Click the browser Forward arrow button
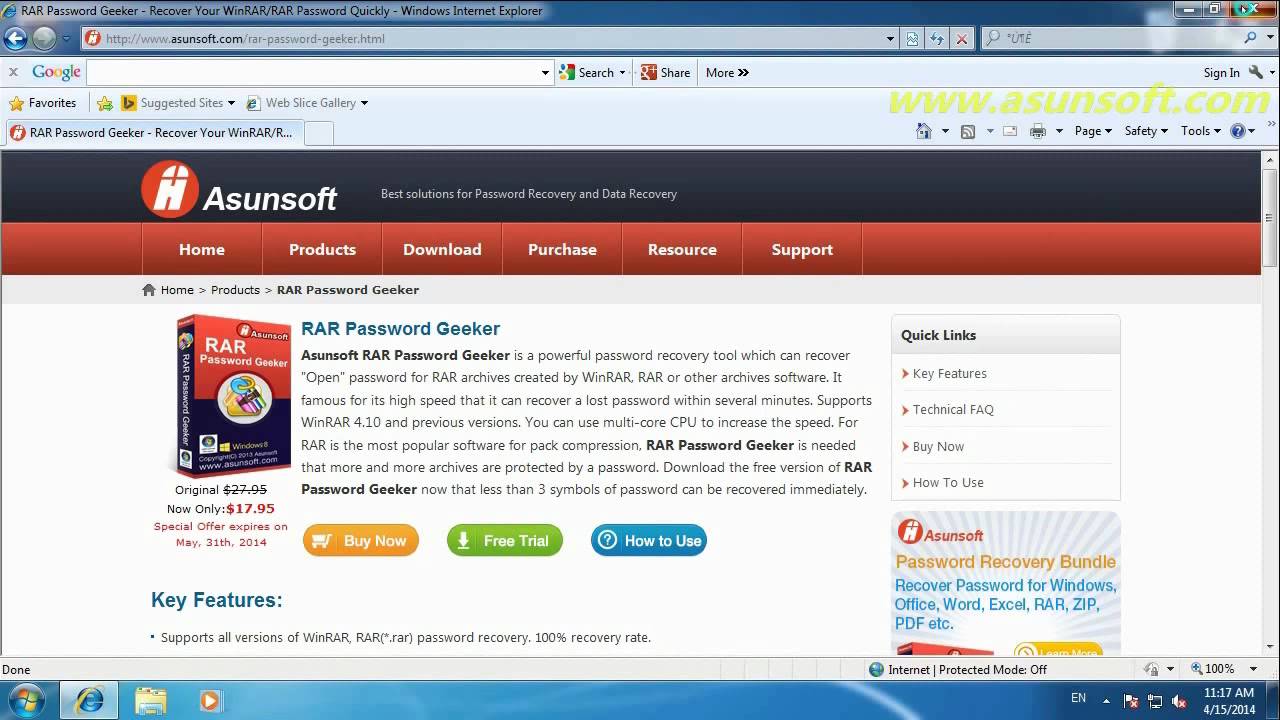This screenshot has height=720, width=1280. click(x=44, y=39)
